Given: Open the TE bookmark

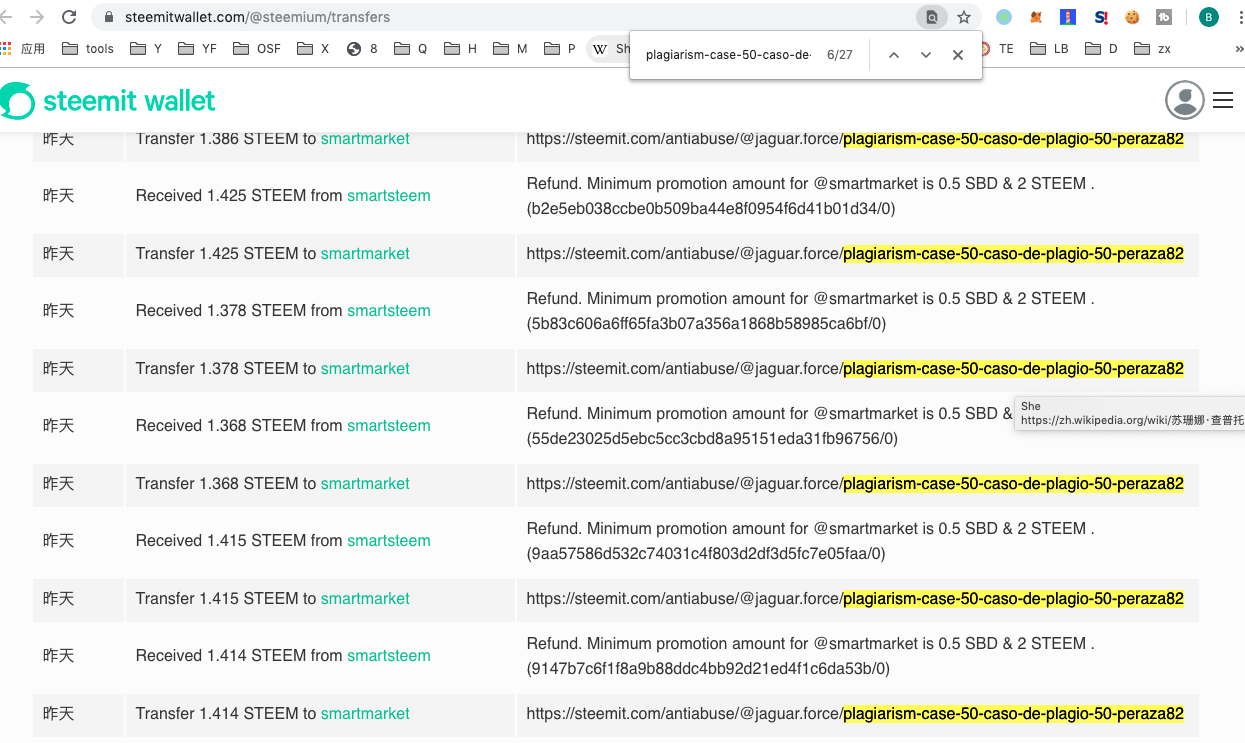Looking at the screenshot, I should pos(998,48).
